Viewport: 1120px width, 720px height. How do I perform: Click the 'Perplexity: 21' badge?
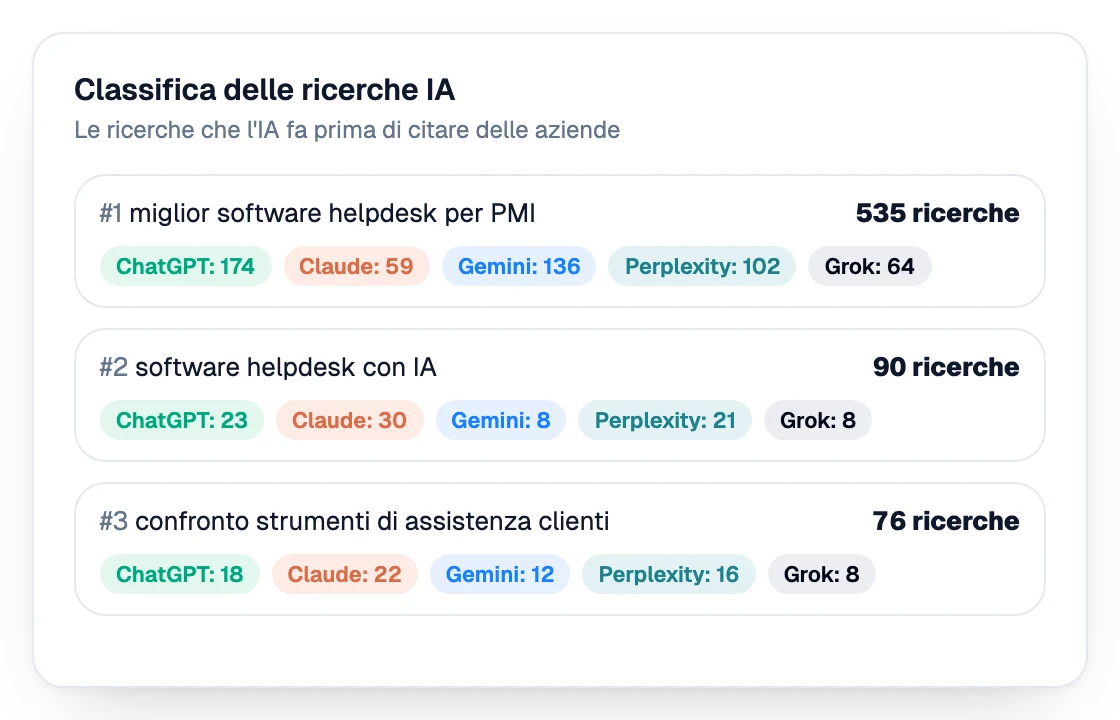665,420
